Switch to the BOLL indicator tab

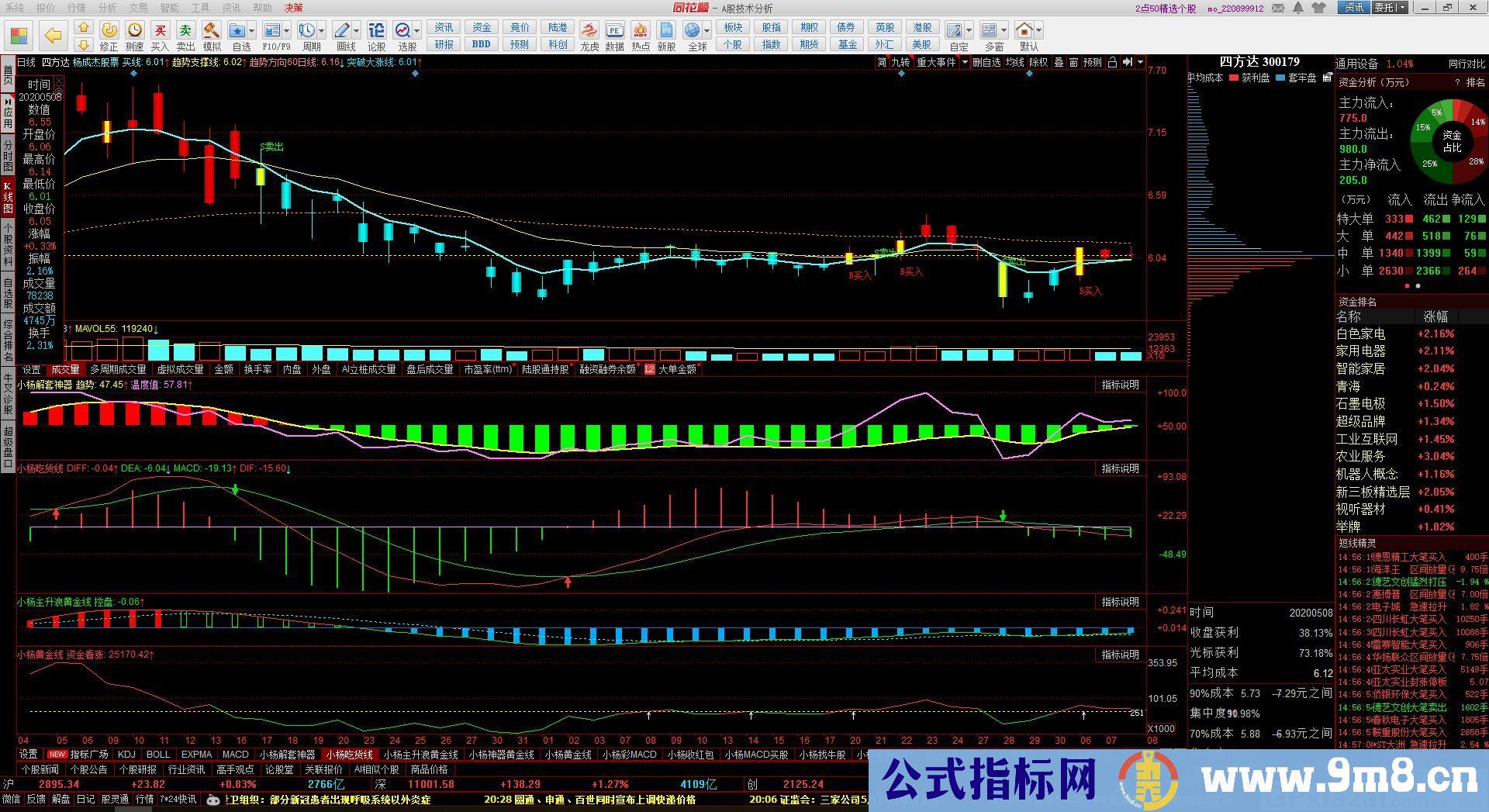(x=158, y=755)
